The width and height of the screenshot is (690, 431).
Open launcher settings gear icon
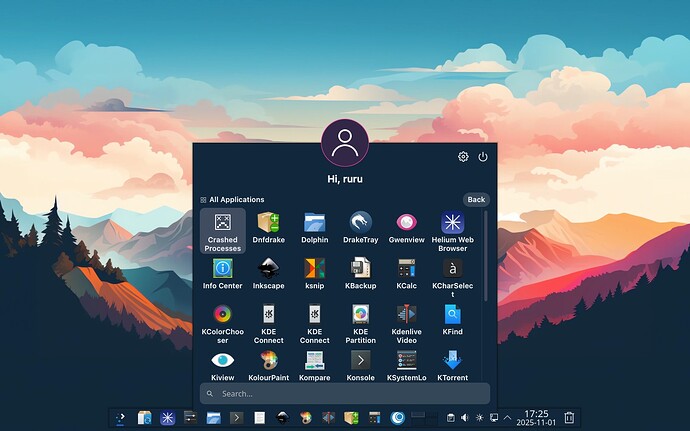click(463, 157)
